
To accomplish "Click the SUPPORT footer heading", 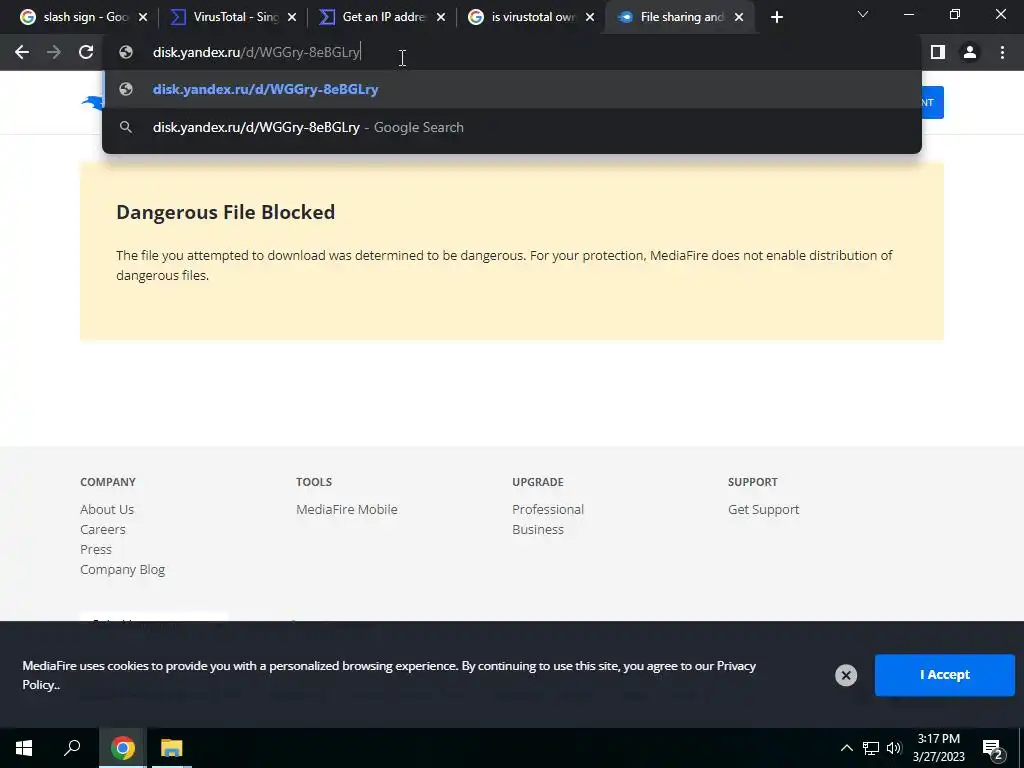I will coord(752,482).
